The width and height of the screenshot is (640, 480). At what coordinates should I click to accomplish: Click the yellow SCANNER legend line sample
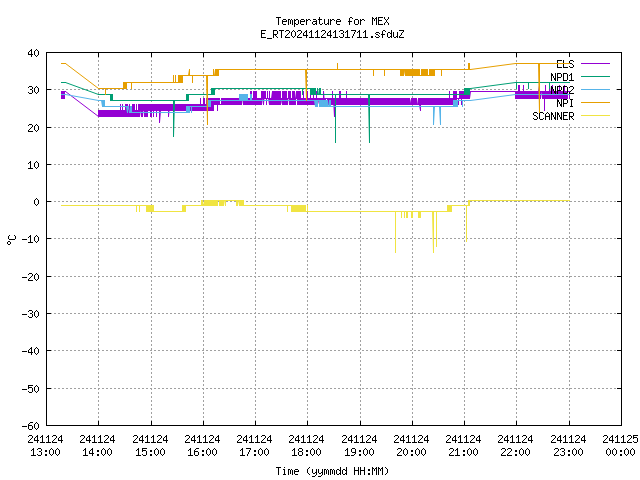(x=595, y=116)
